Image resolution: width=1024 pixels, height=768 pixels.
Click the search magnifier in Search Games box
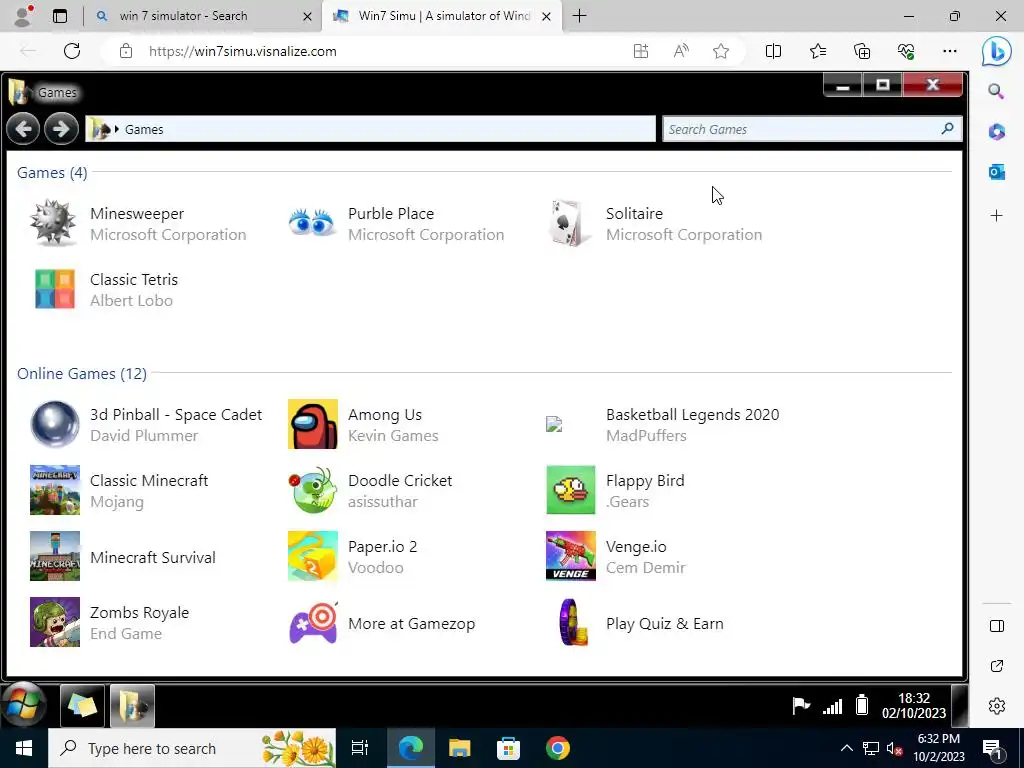(947, 129)
